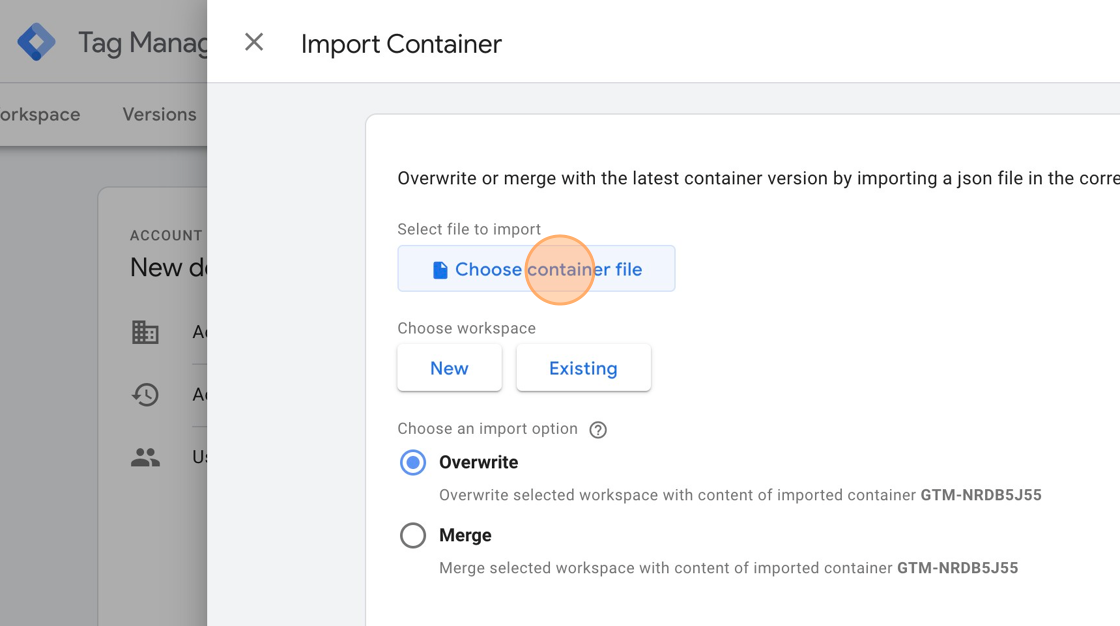The width and height of the screenshot is (1120, 626).
Task: Click the Merge option label
Action: pos(465,535)
